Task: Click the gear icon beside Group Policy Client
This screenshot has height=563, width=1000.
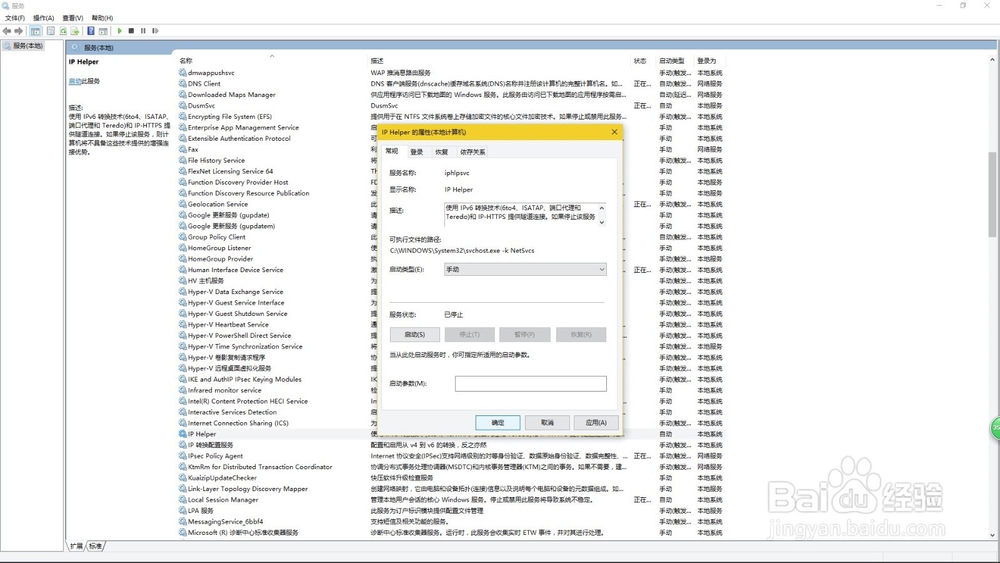Action: [x=182, y=237]
